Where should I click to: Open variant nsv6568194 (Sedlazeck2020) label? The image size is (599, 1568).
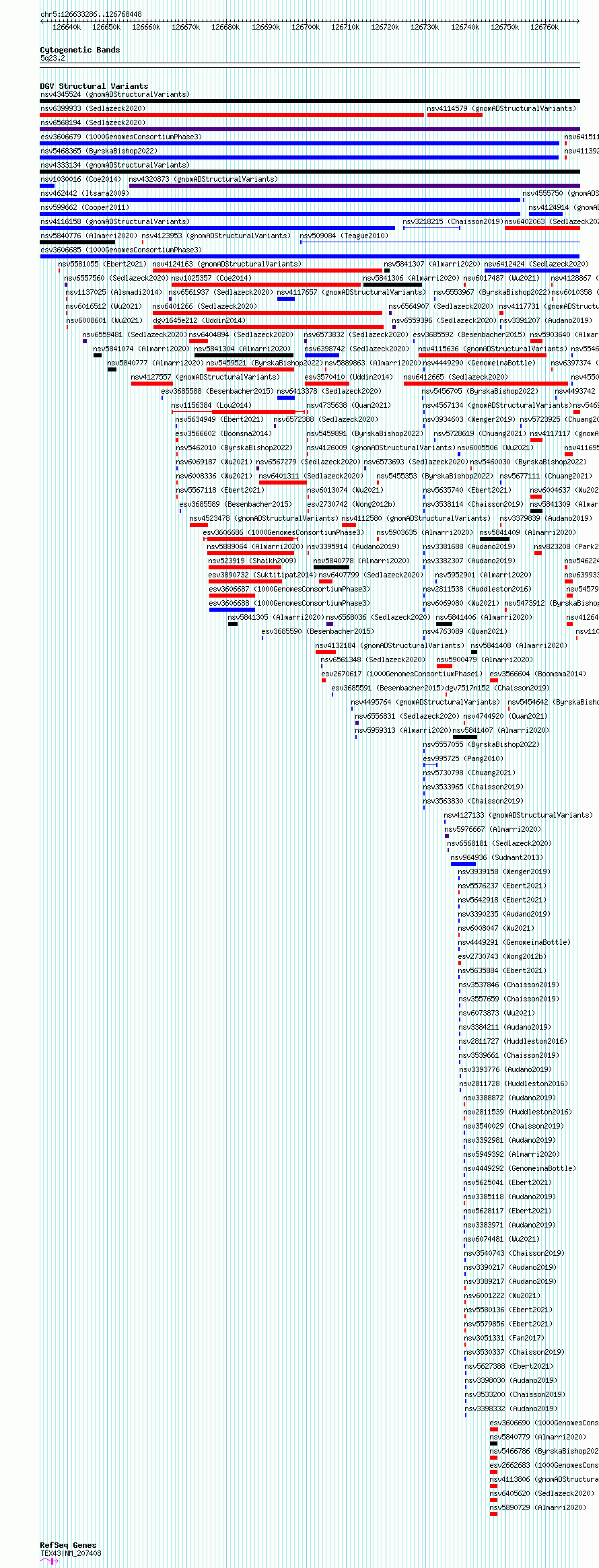93,123
